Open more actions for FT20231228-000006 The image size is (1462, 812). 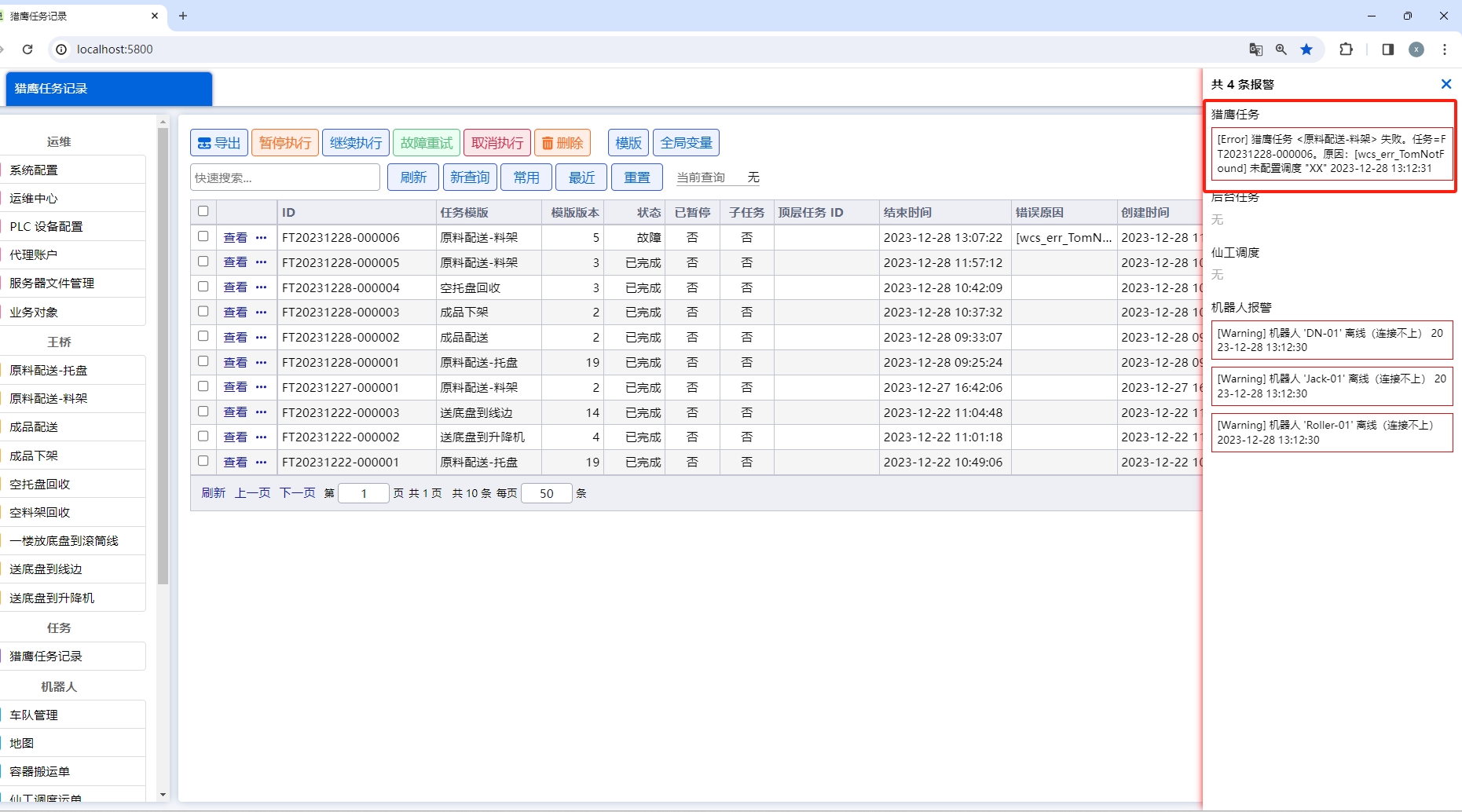point(262,237)
